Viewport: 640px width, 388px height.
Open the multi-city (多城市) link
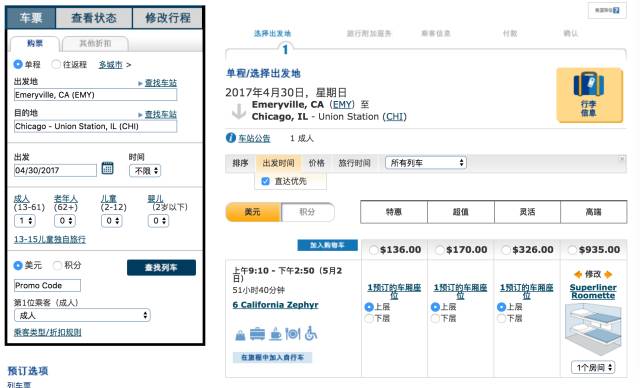[x=111, y=64]
